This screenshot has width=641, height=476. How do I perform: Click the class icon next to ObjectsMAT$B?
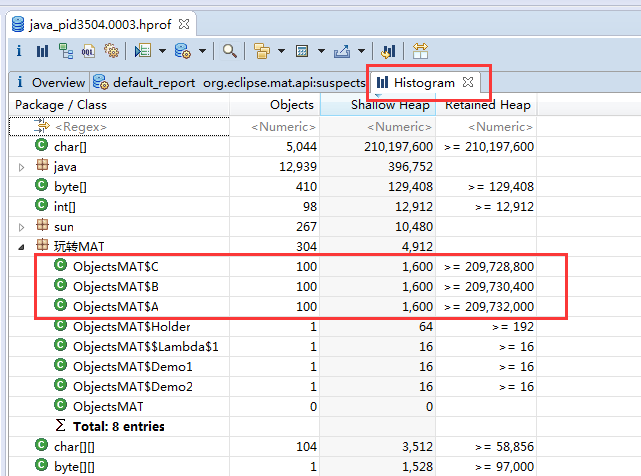coord(61,285)
